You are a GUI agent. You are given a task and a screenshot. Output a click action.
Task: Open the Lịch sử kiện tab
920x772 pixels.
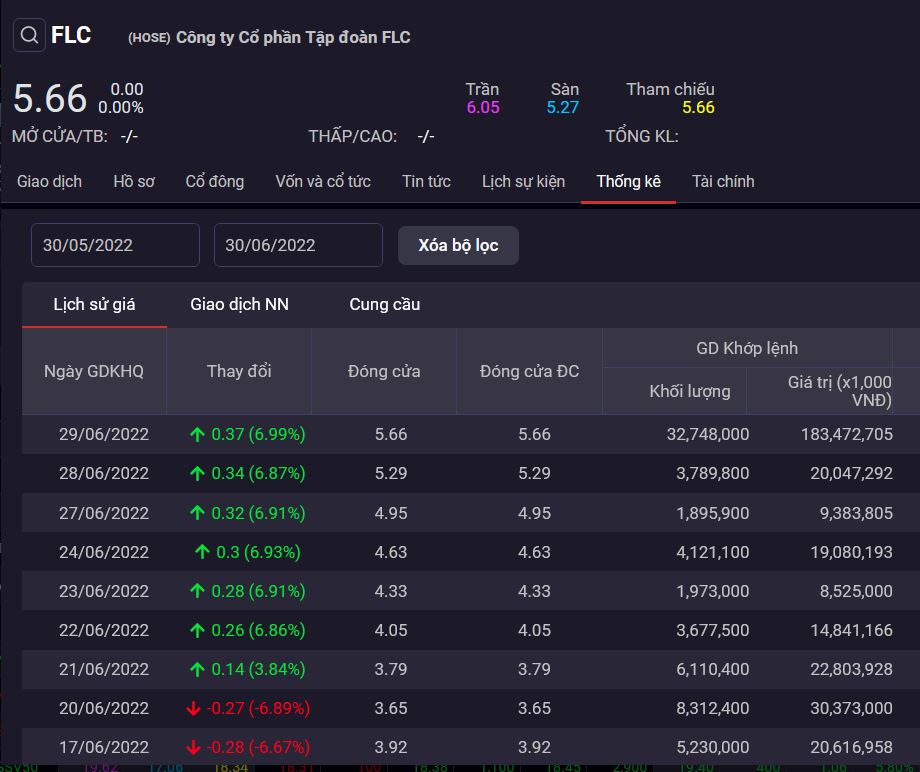(x=523, y=181)
